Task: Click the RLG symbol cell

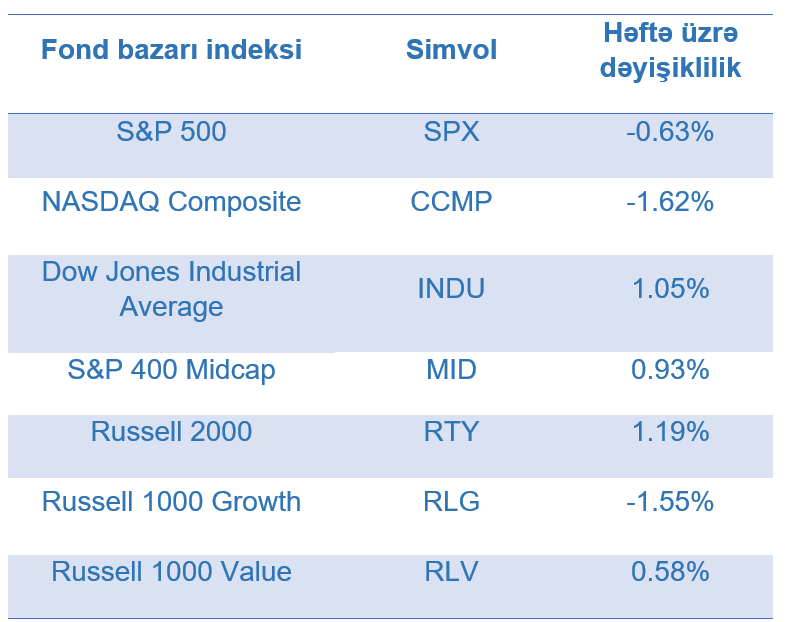Action: click(451, 501)
